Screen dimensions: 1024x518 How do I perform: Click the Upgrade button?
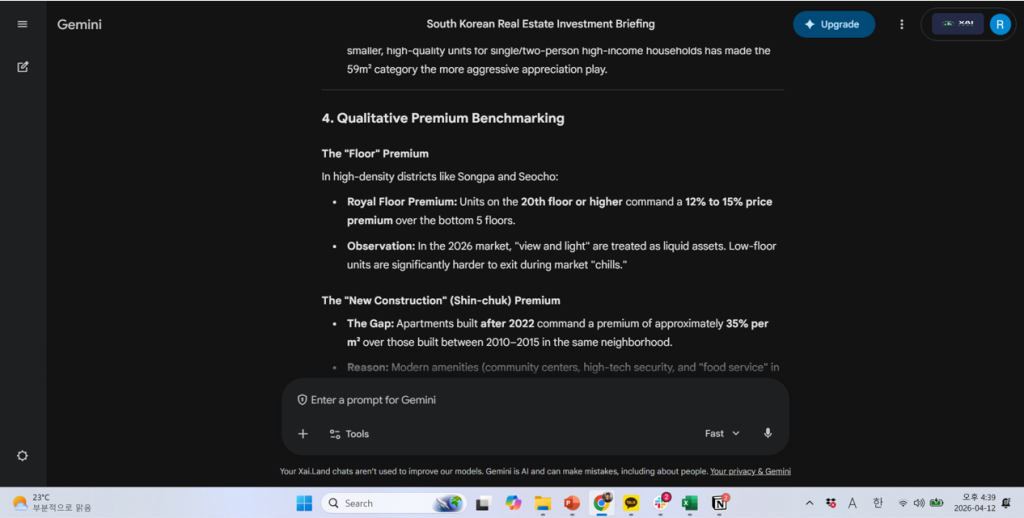(833, 24)
